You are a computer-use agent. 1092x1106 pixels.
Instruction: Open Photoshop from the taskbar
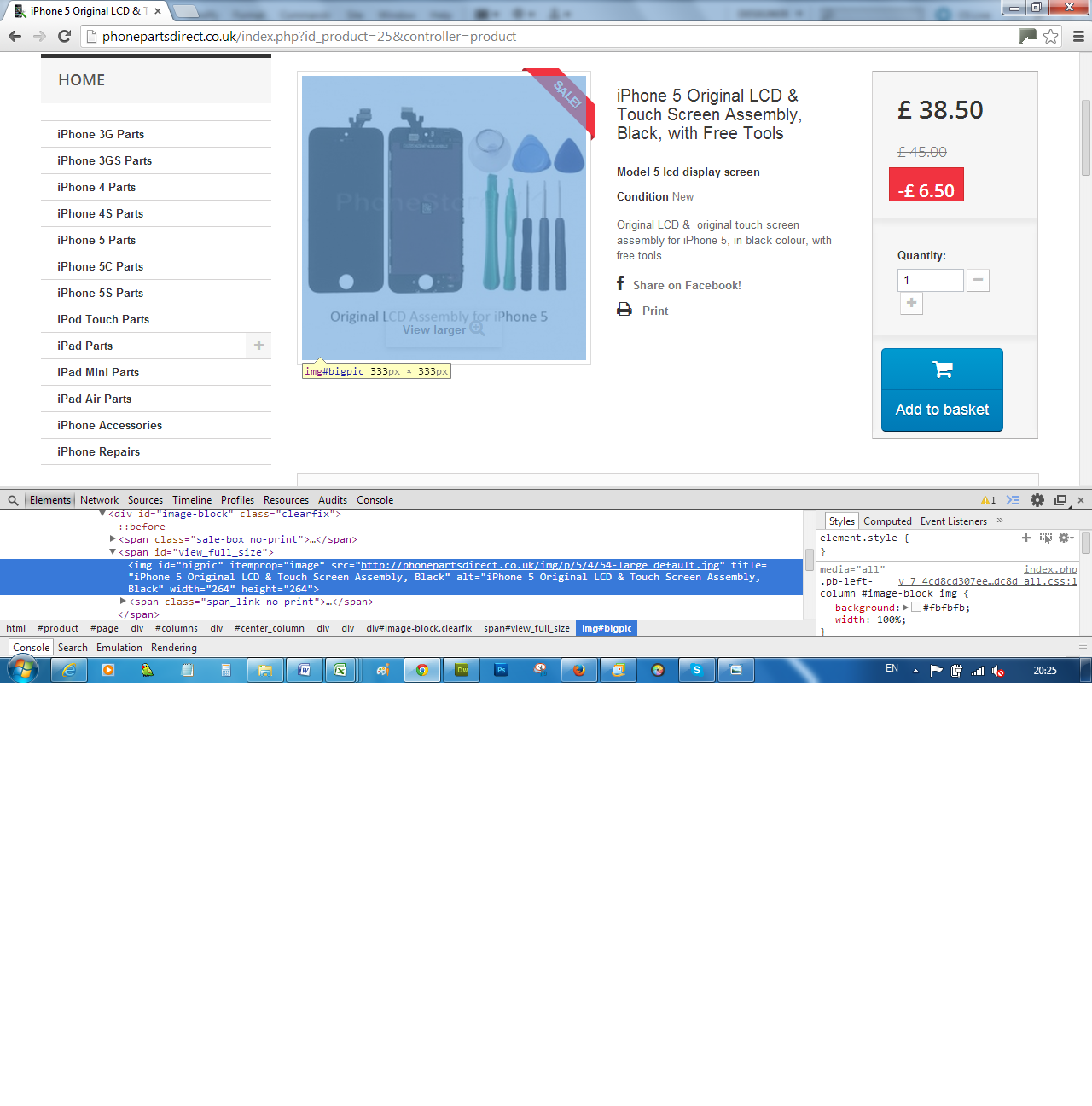[502, 670]
